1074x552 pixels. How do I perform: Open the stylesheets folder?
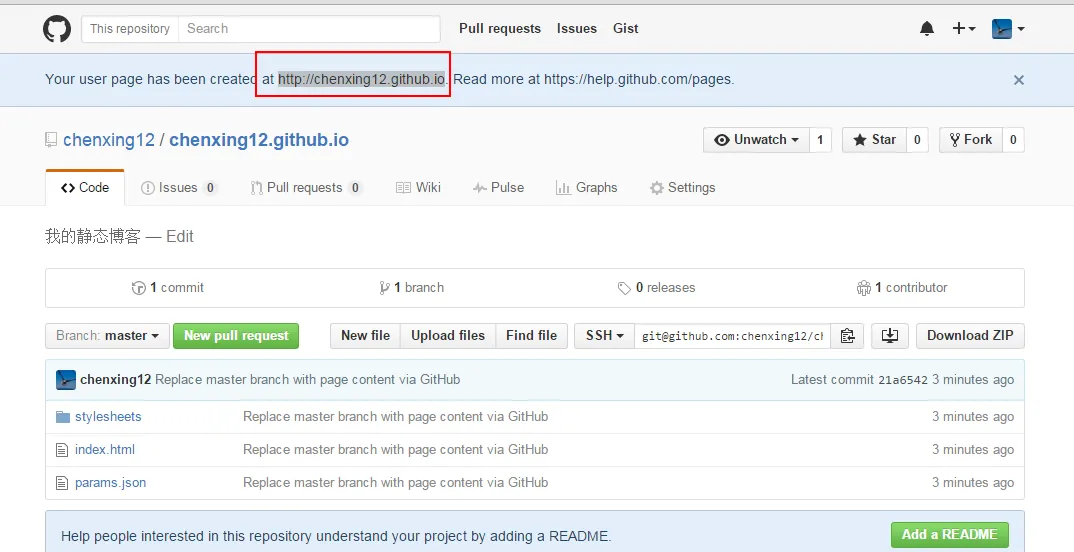tap(108, 417)
